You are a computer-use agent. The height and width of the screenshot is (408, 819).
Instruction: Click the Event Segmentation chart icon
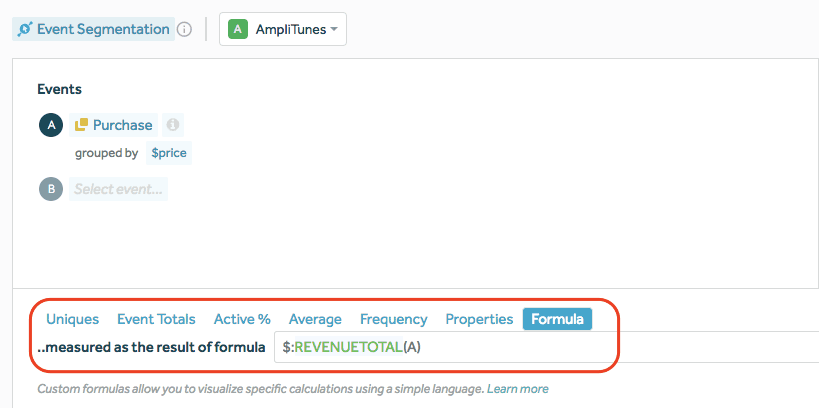tap(25, 29)
